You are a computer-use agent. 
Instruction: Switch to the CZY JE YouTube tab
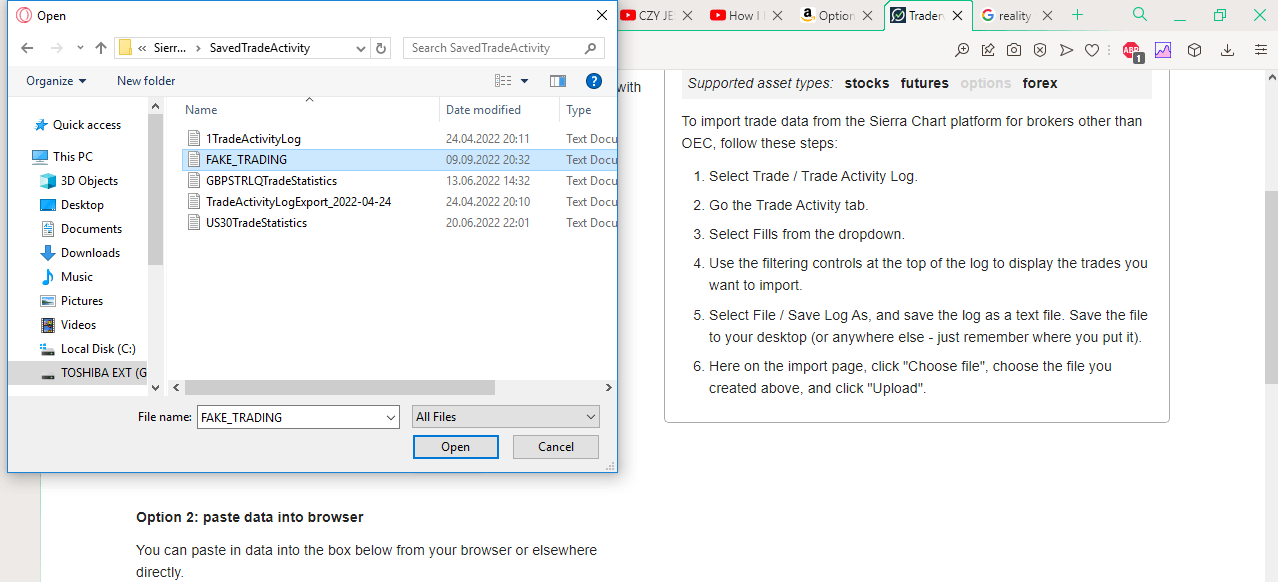tap(657, 15)
